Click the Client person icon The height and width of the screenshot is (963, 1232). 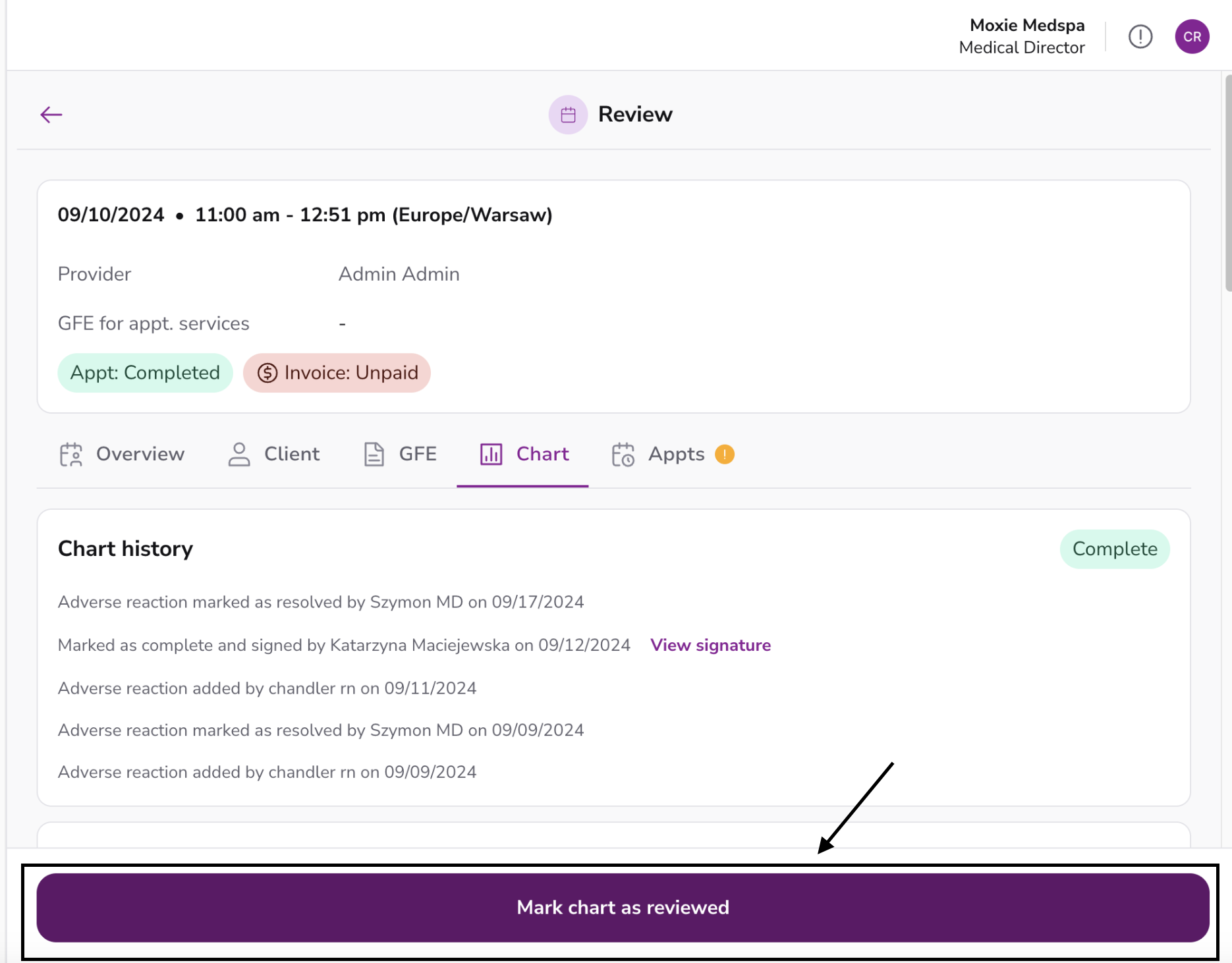pos(239,454)
